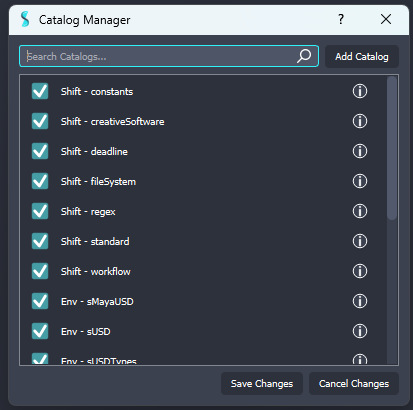The image size is (413, 410).
Task: Select the 'Shift - deadline' label
Action: coord(94,151)
